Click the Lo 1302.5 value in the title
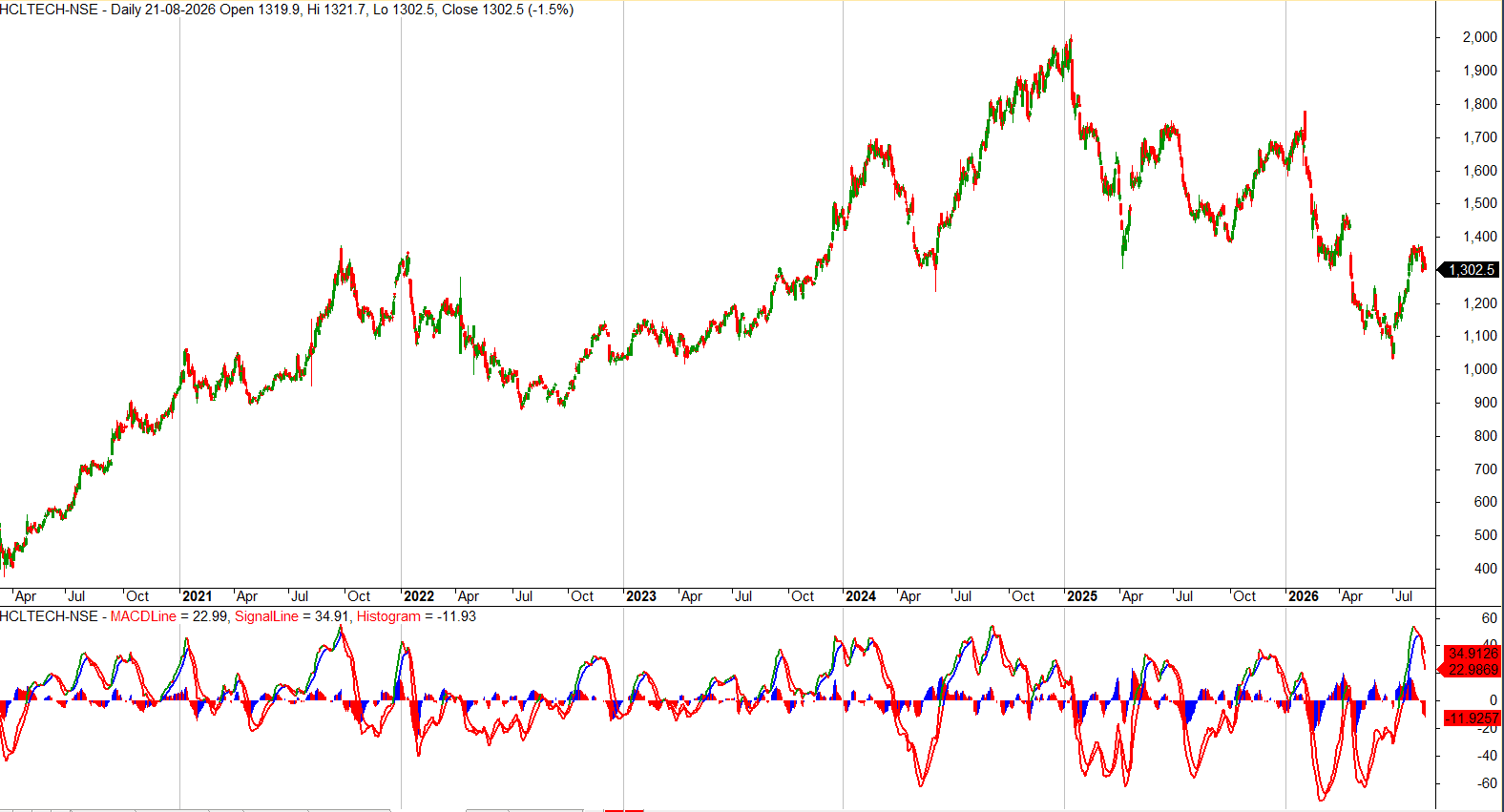The image size is (1504, 812). pyautogui.click(x=404, y=10)
